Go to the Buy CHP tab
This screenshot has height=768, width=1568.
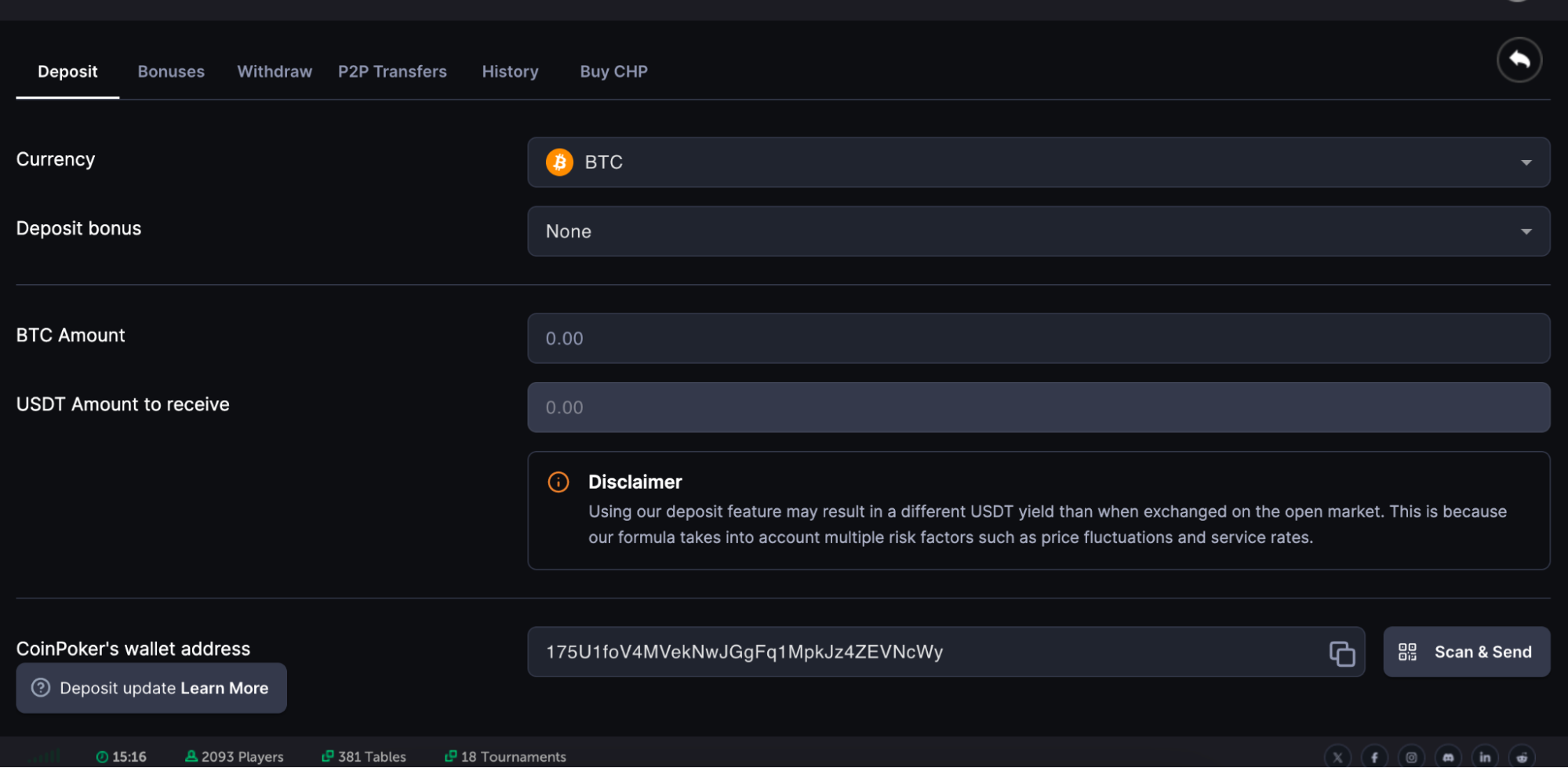[613, 71]
